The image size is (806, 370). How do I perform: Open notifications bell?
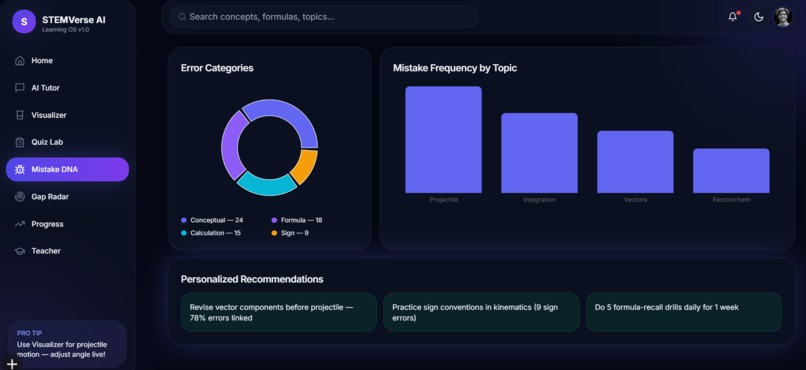733,17
